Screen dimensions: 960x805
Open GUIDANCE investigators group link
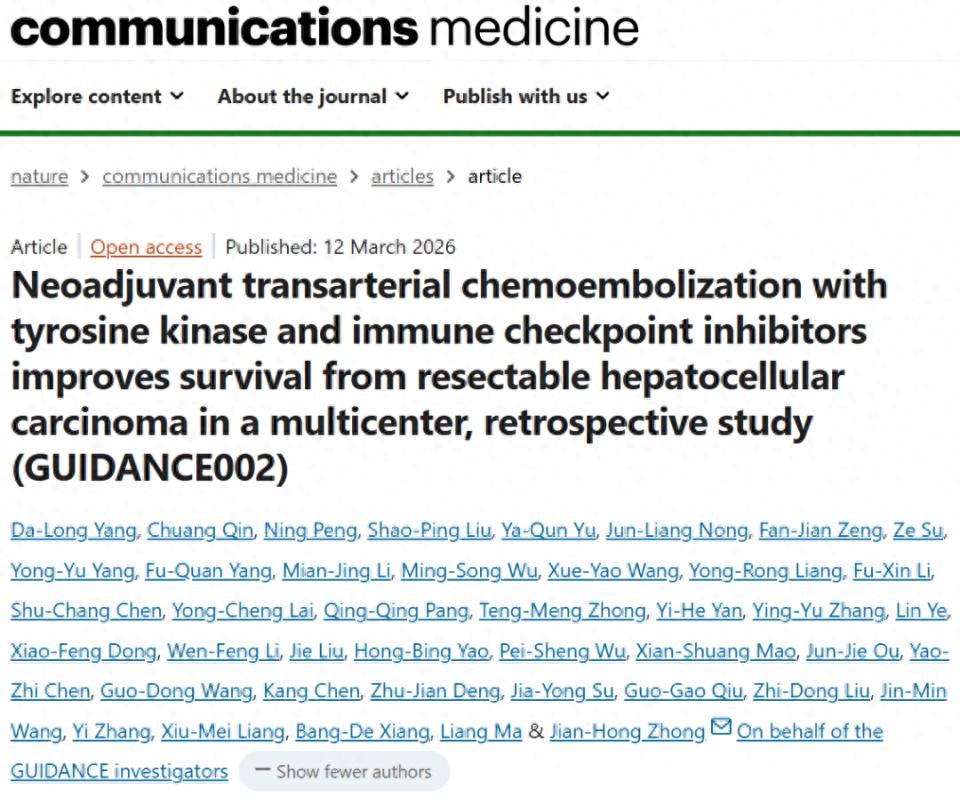click(x=119, y=772)
